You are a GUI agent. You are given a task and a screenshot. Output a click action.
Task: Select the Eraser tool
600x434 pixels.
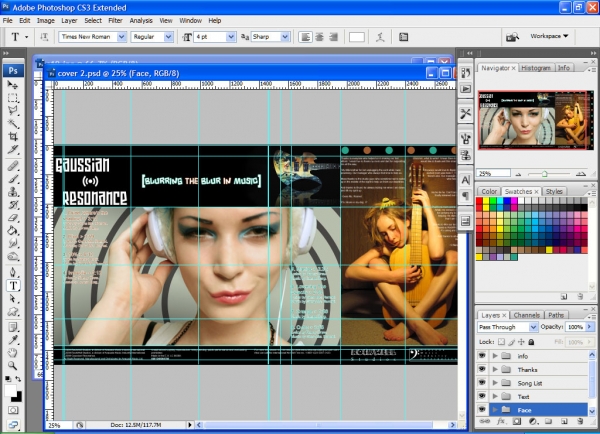click(x=13, y=218)
